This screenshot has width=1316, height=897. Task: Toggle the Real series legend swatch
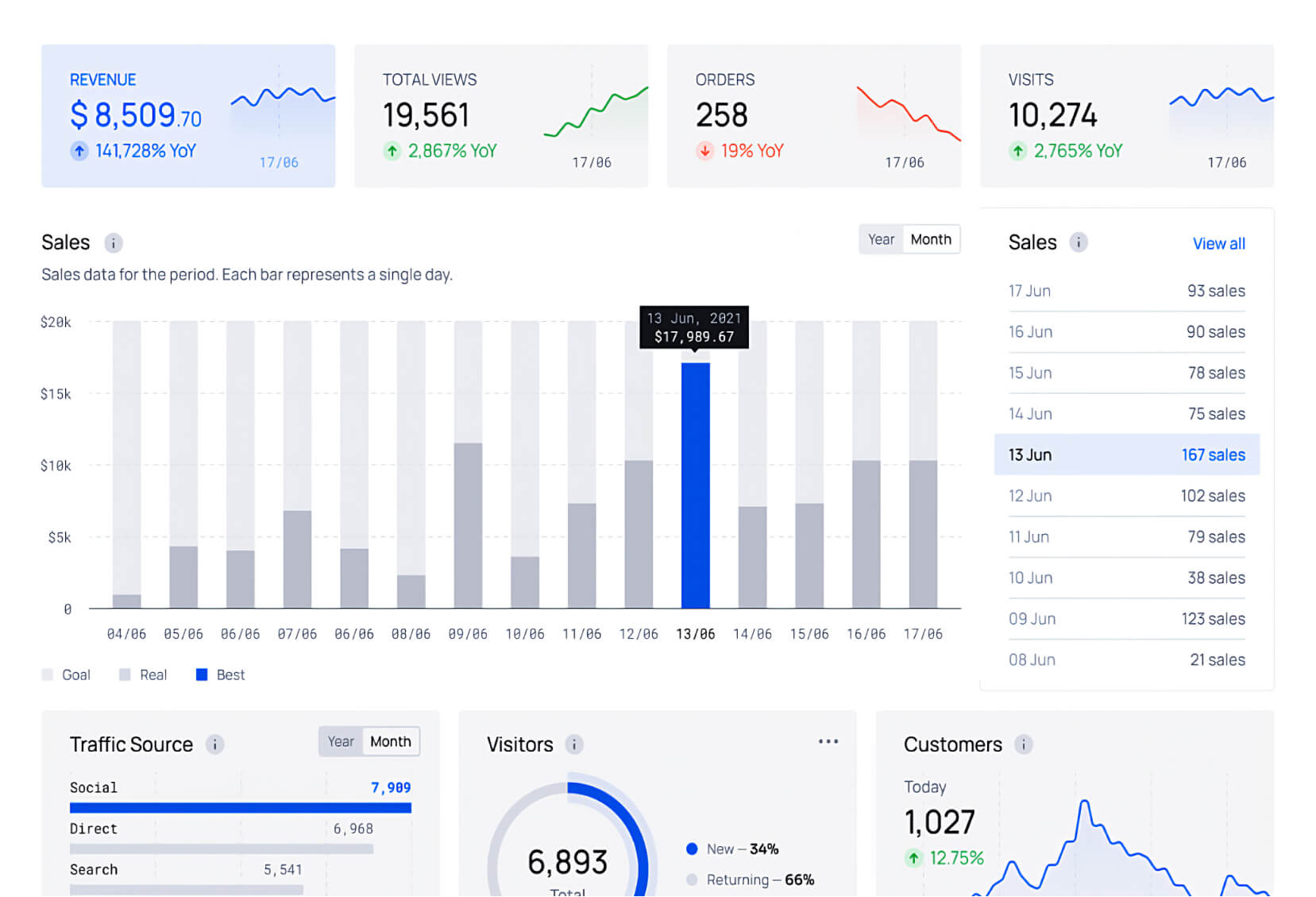click(125, 675)
